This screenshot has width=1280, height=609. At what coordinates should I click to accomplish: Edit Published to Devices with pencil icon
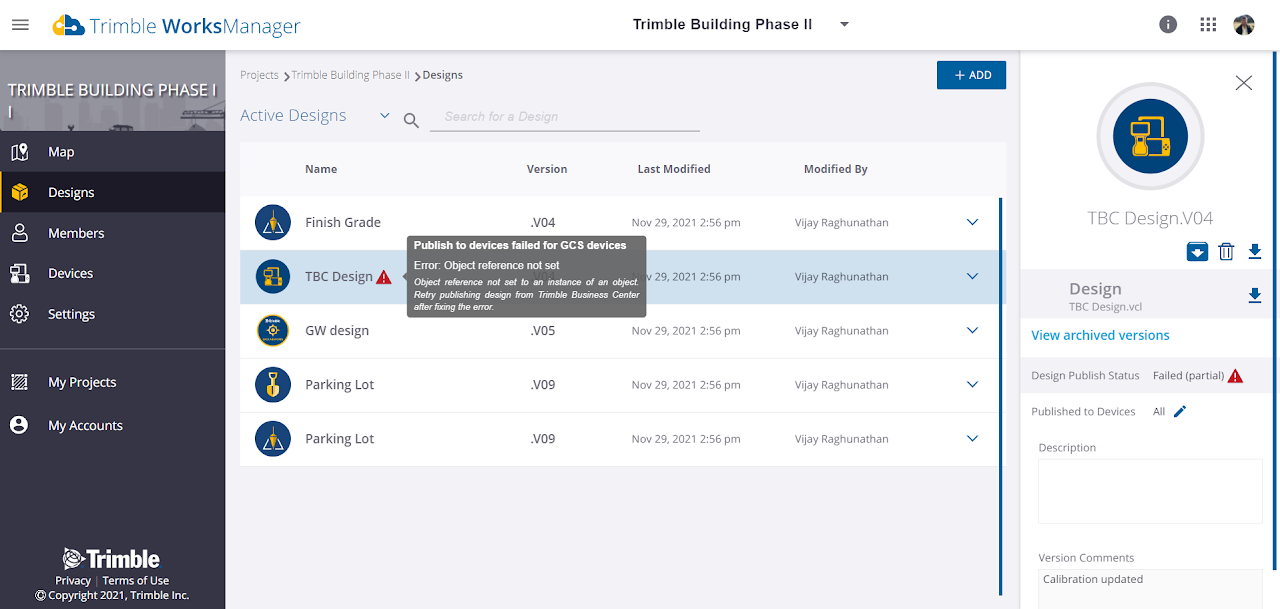pos(1180,411)
